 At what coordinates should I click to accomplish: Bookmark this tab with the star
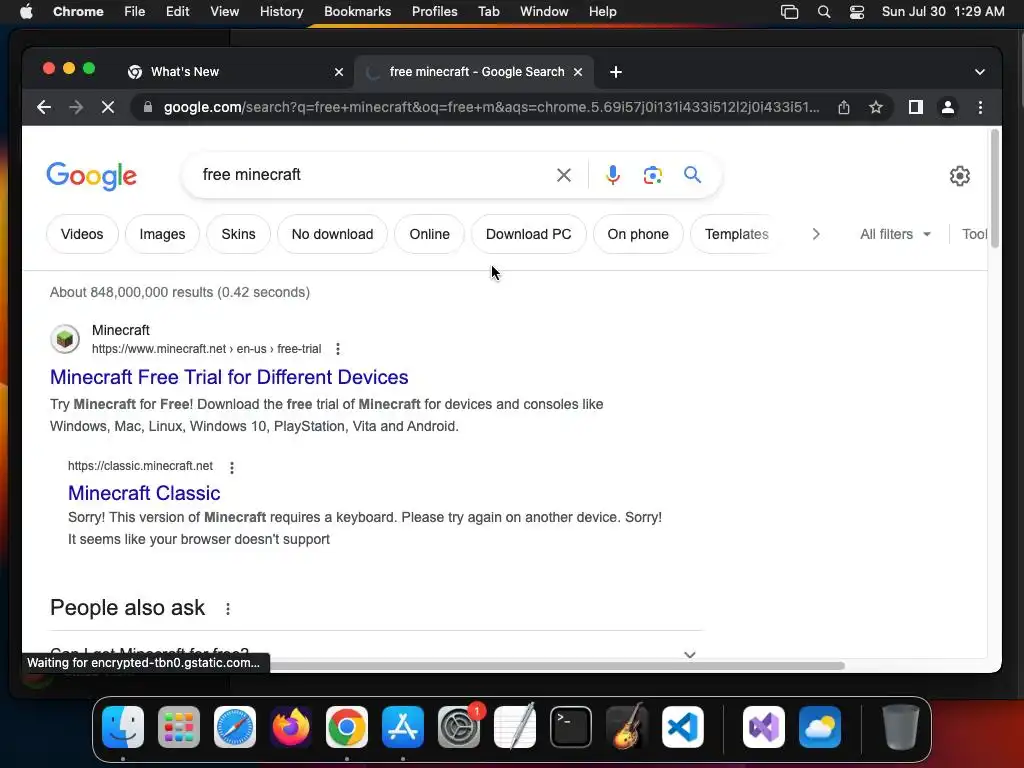[x=876, y=107]
